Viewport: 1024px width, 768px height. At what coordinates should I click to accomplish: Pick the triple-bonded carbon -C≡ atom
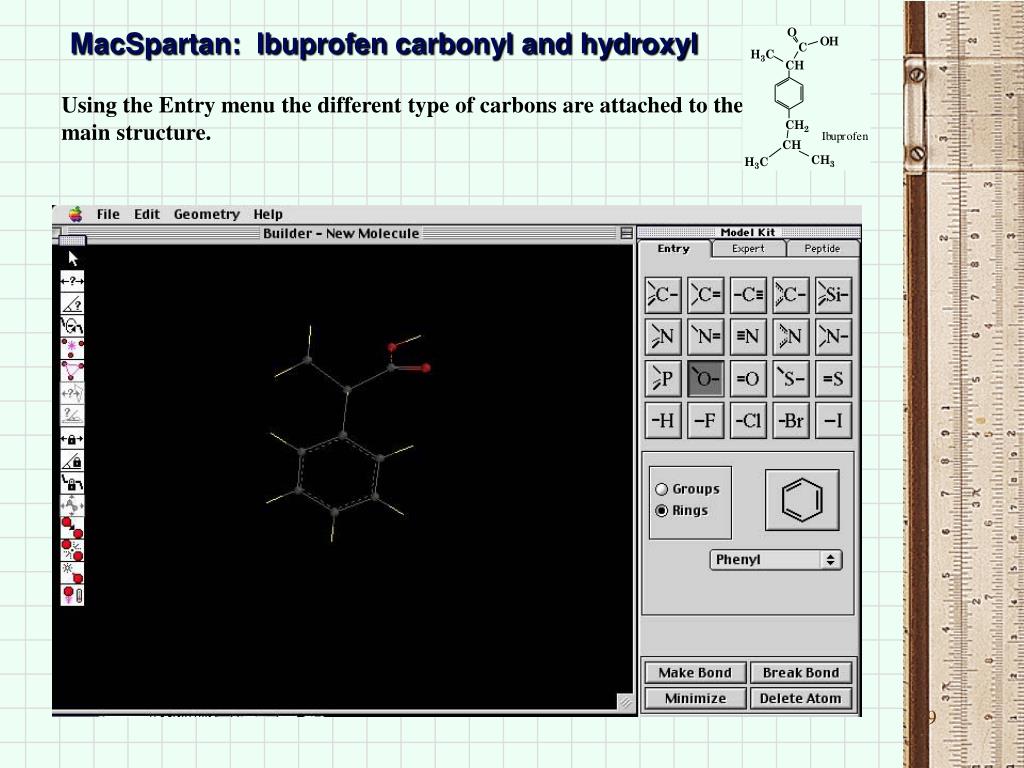click(x=748, y=295)
